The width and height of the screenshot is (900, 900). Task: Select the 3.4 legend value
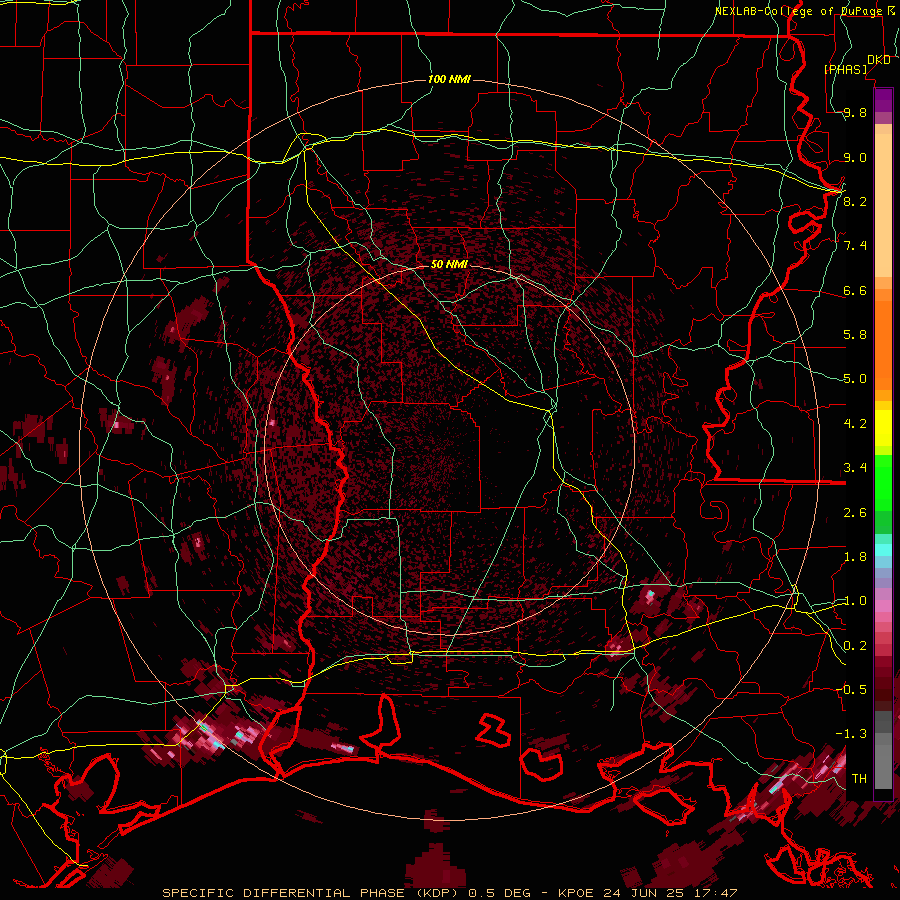point(855,468)
